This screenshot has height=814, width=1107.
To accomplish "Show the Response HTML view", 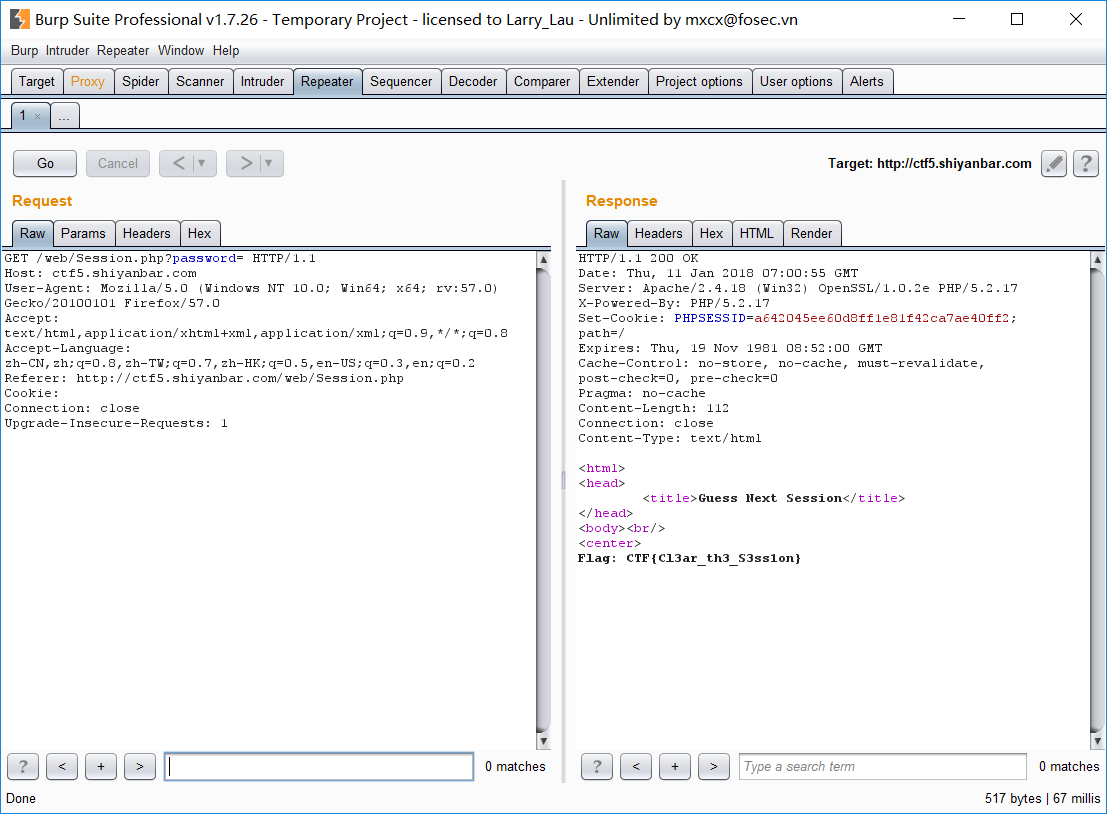I will tap(757, 234).
